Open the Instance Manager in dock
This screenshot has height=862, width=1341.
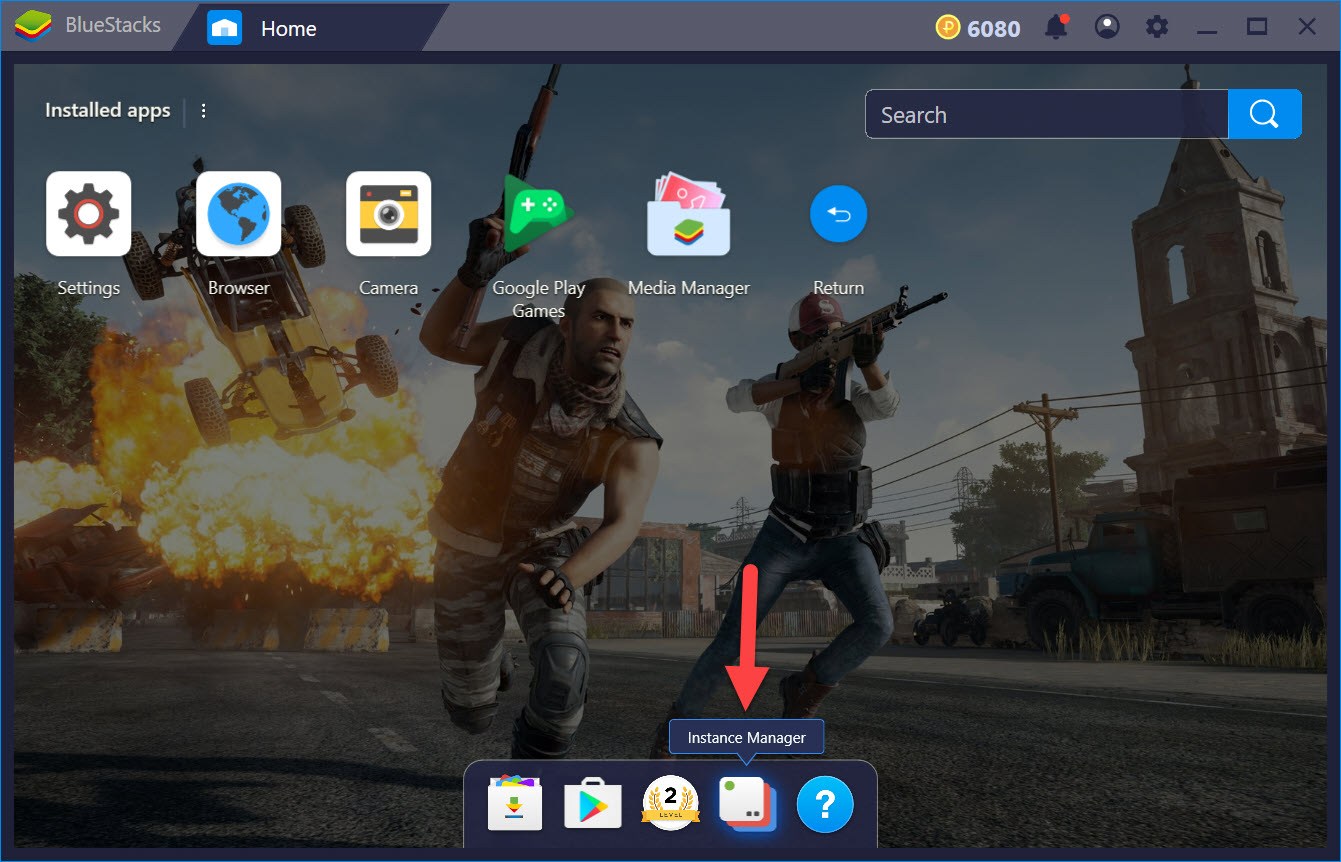[747, 803]
